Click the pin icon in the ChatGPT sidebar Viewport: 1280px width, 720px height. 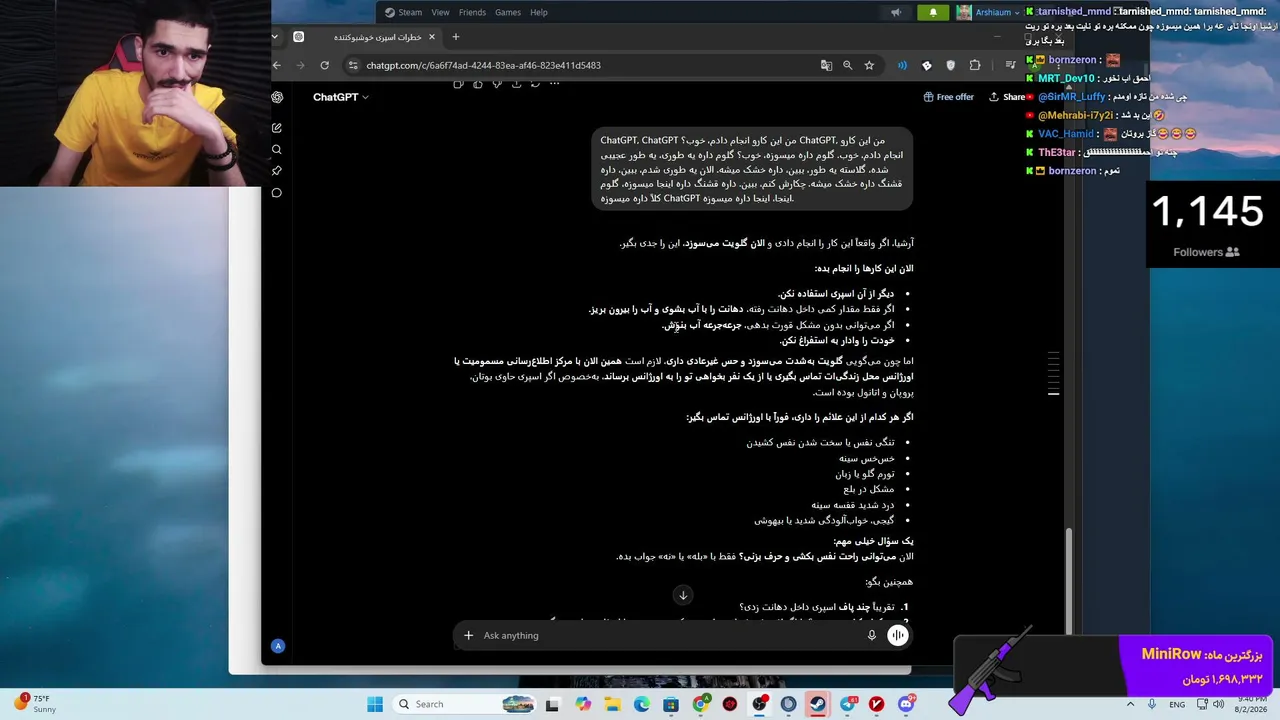[277, 171]
